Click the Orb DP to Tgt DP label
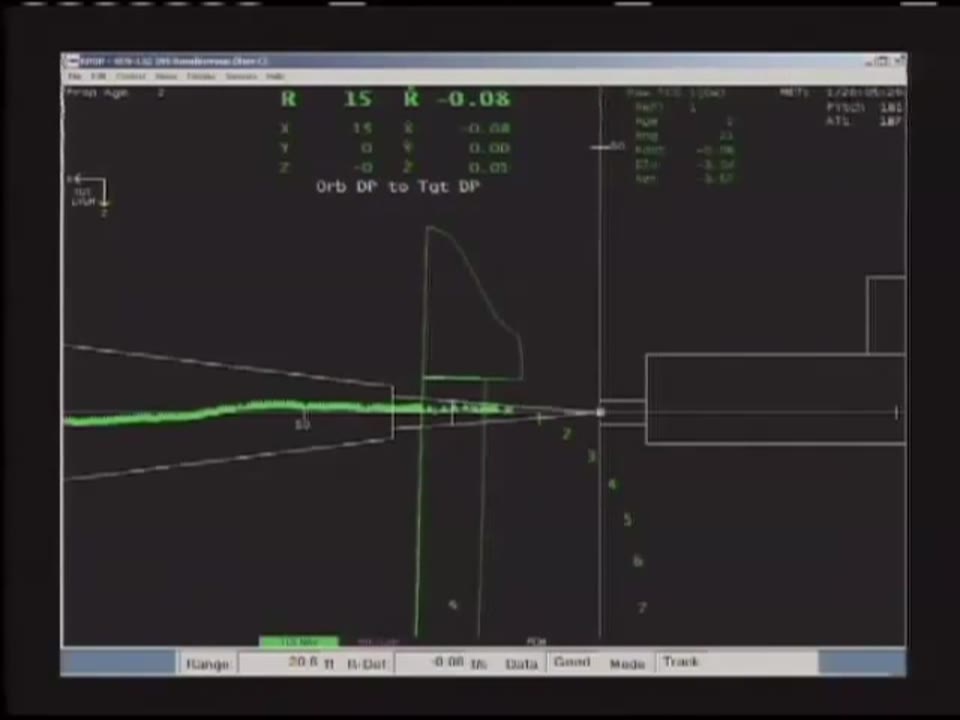 coord(398,187)
